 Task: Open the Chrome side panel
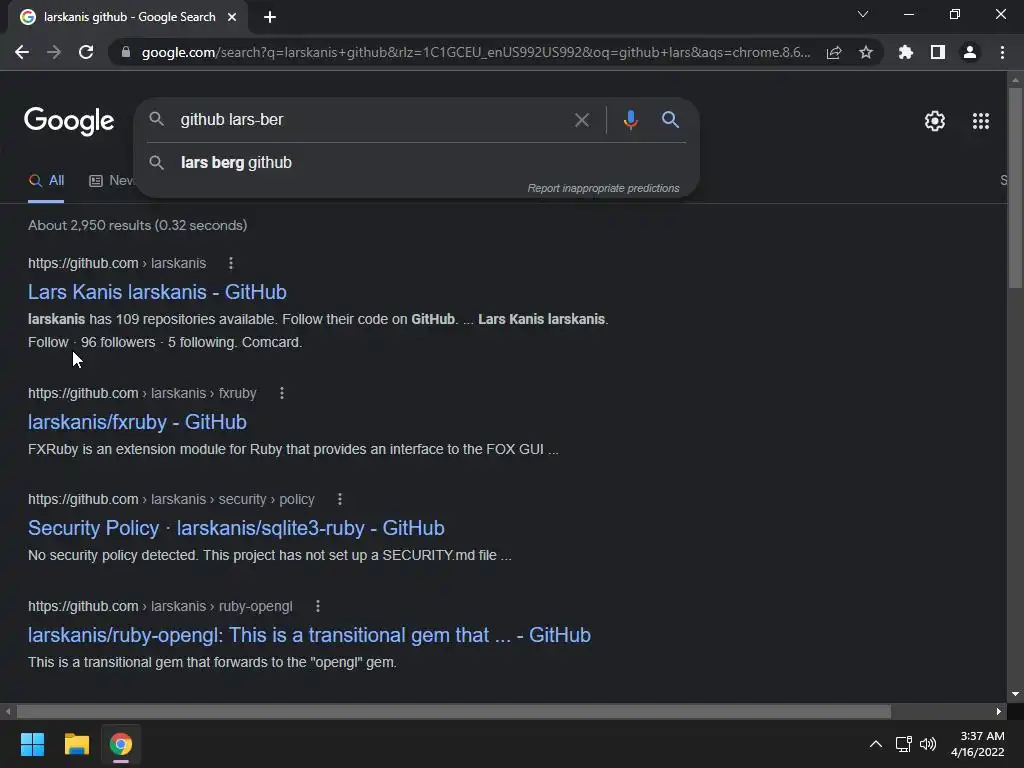pos(938,52)
